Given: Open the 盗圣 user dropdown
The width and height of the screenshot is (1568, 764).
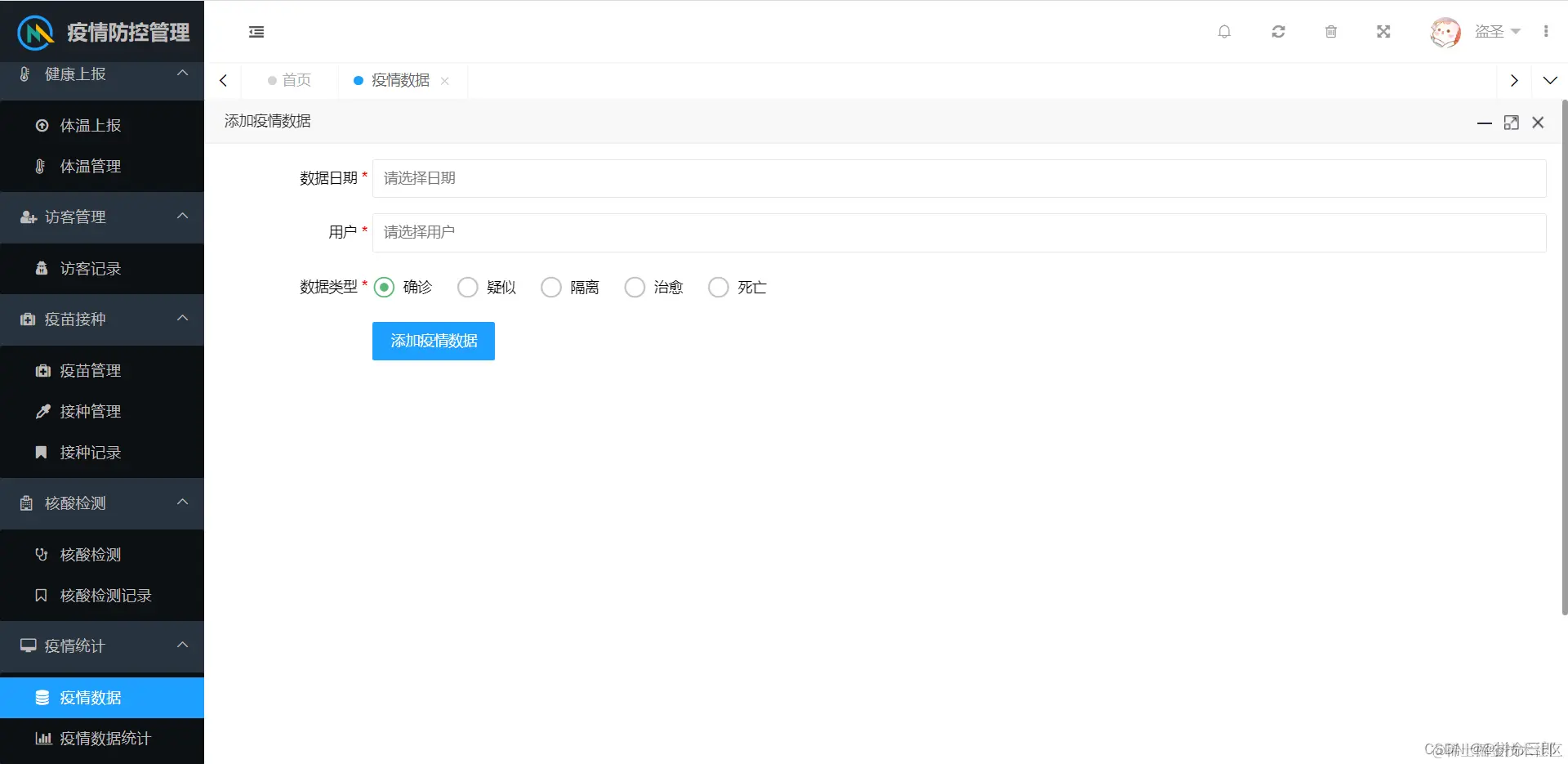Looking at the screenshot, I should 1497,32.
